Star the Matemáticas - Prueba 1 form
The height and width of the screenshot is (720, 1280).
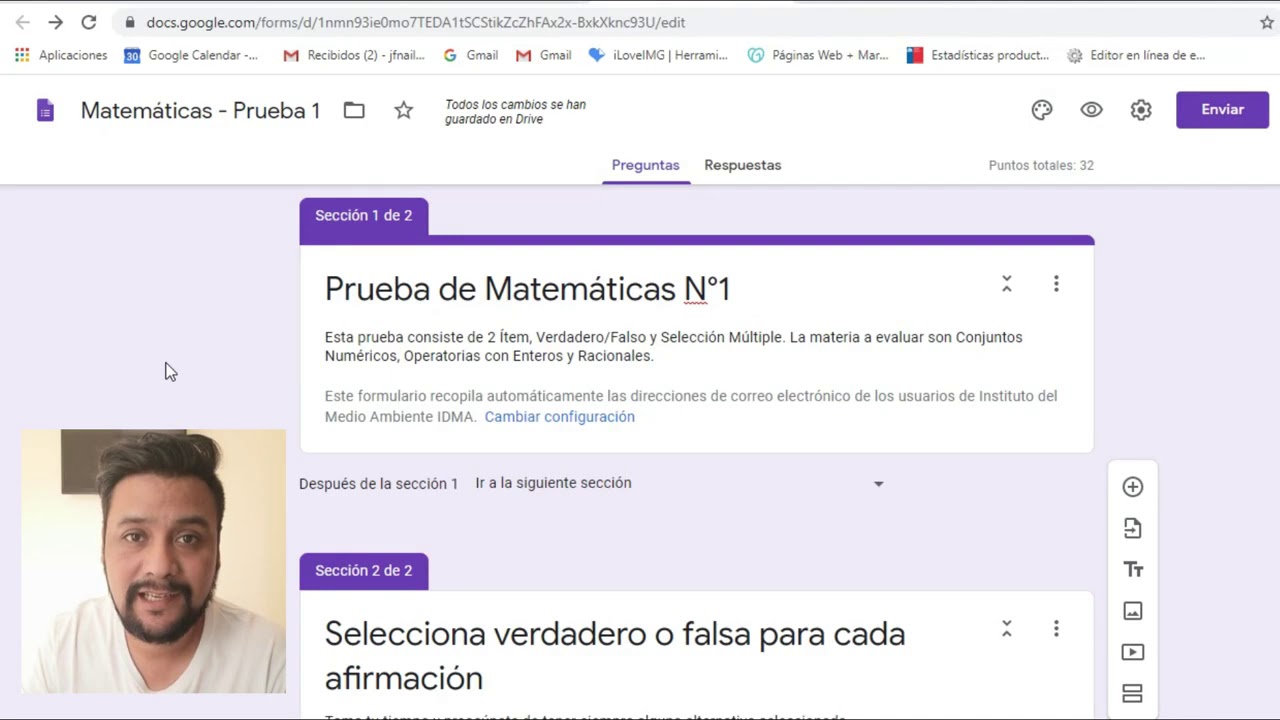pos(403,110)
